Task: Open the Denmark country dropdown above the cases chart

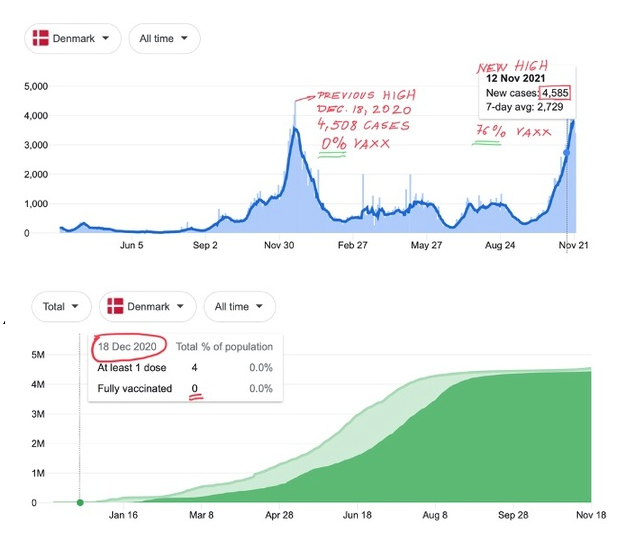Action: 73,39
